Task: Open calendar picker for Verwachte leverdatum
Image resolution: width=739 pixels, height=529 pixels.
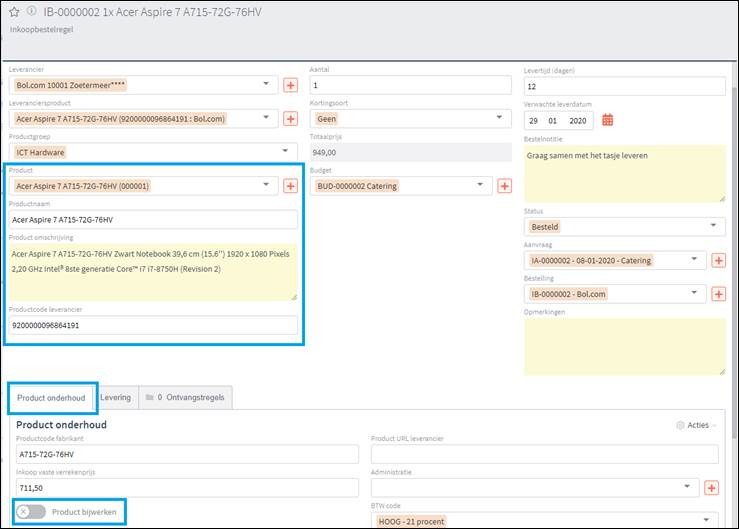Action: [608, 120]
